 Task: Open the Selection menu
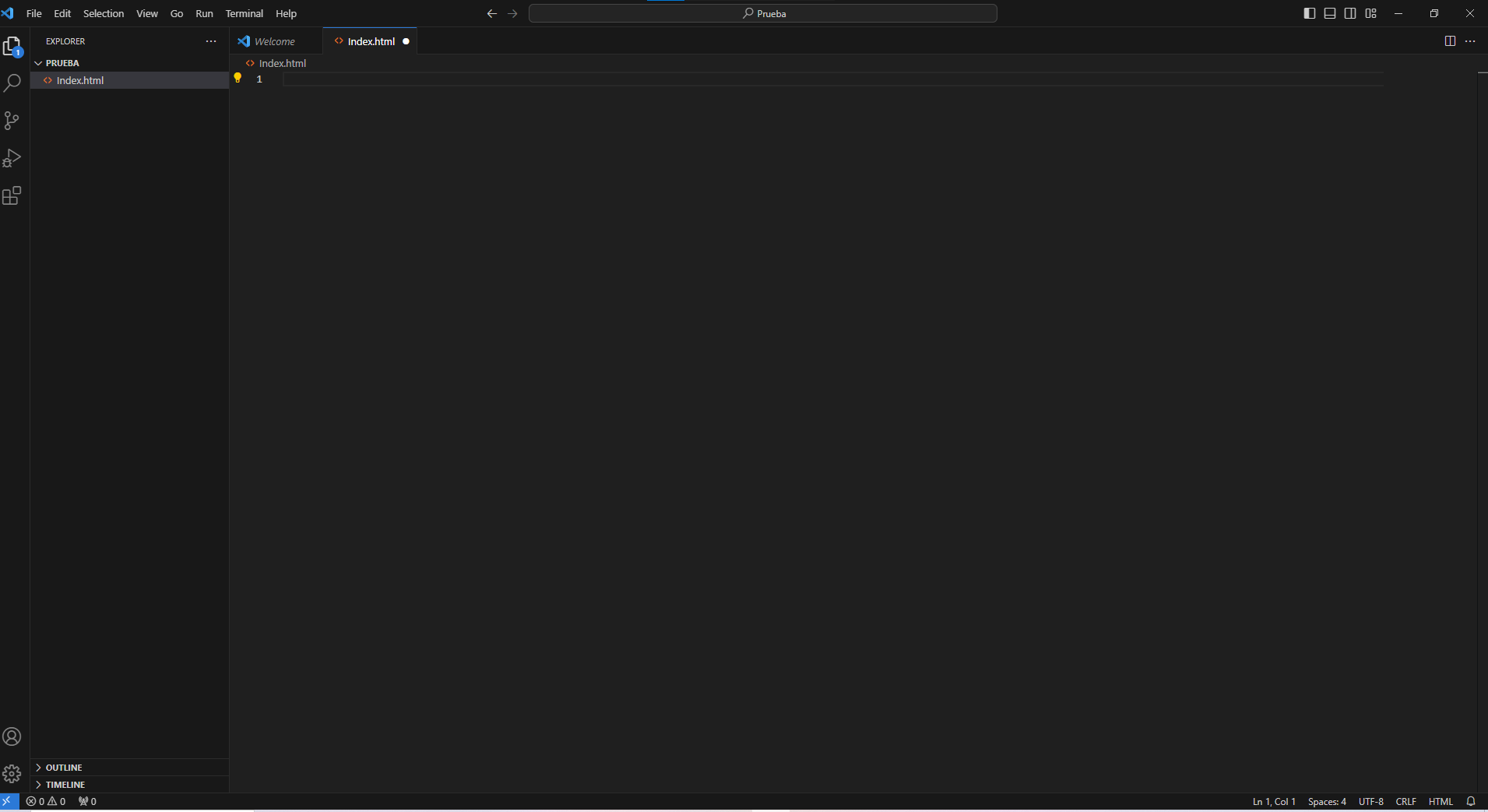(x=104, y=13)
